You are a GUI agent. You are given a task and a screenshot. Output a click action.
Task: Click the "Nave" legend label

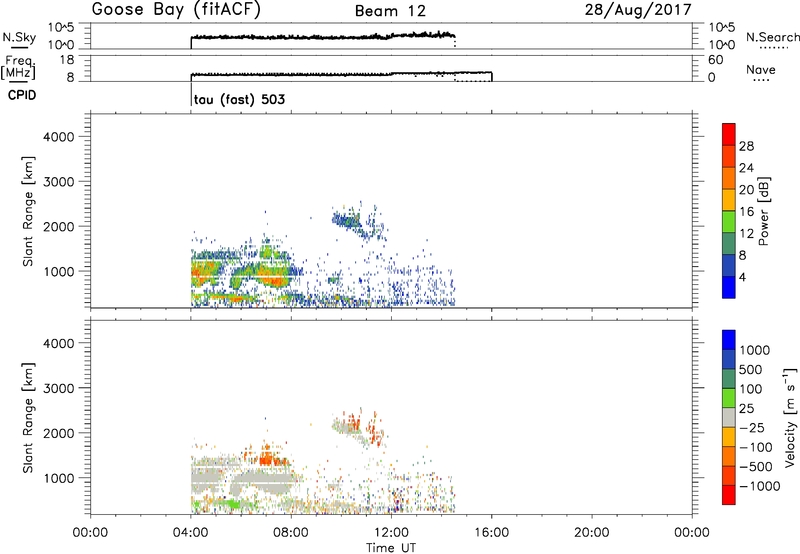click(x=761, y=70)
